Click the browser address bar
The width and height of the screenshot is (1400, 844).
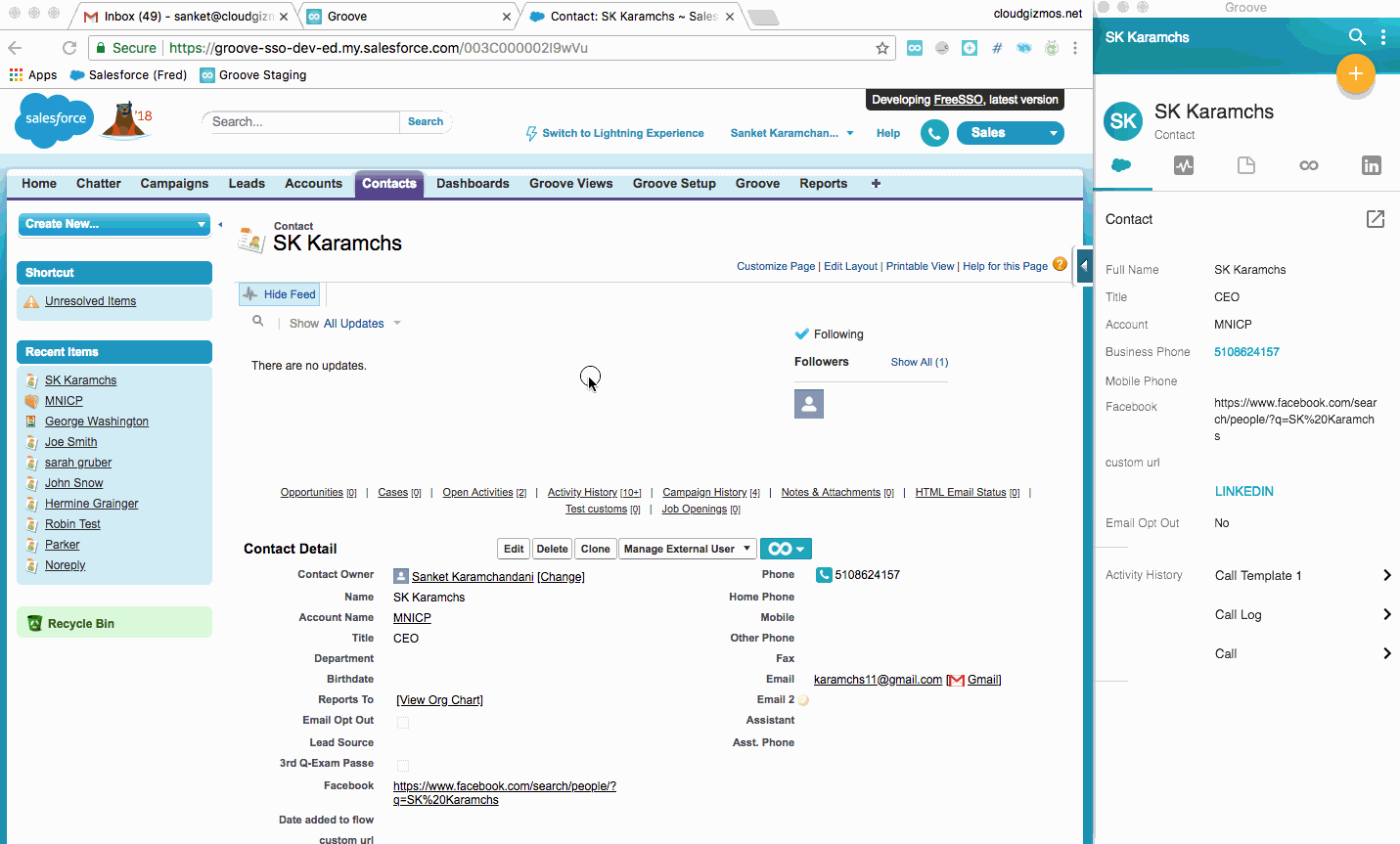[x=492, y=48]
